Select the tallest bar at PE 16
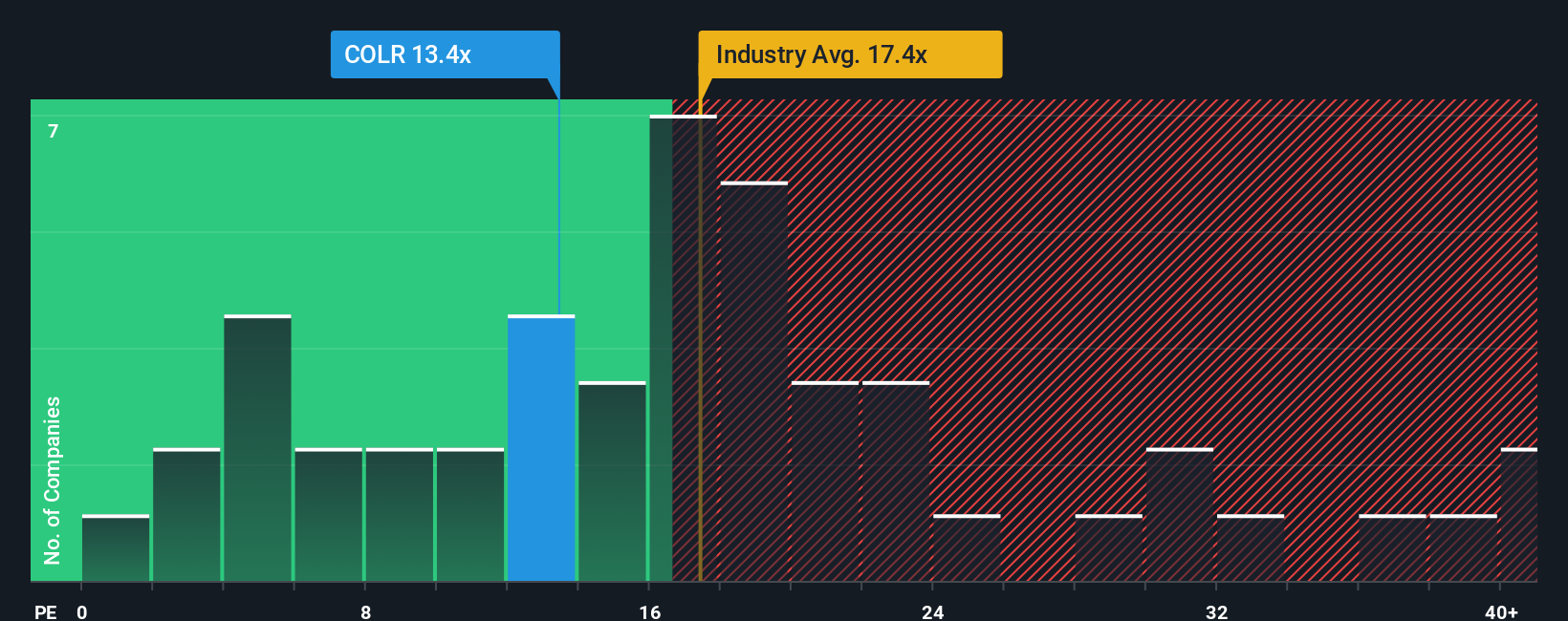Screen dimensions: 1568x621 point(683,349)
